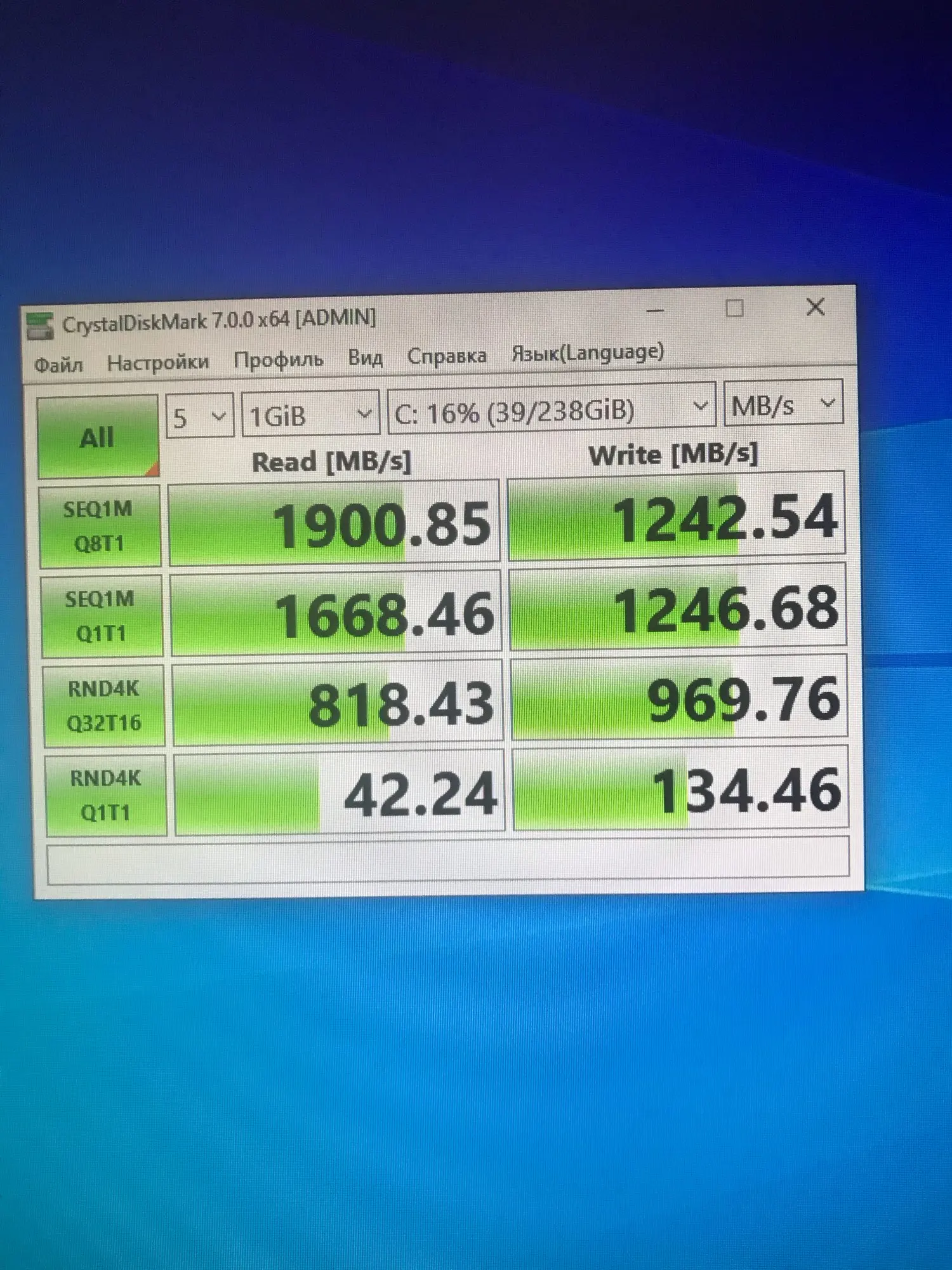Run the SEQ1M Q8T1 test
The image size is (952, 1270).
pyautogui.click(x=100, y=526)
